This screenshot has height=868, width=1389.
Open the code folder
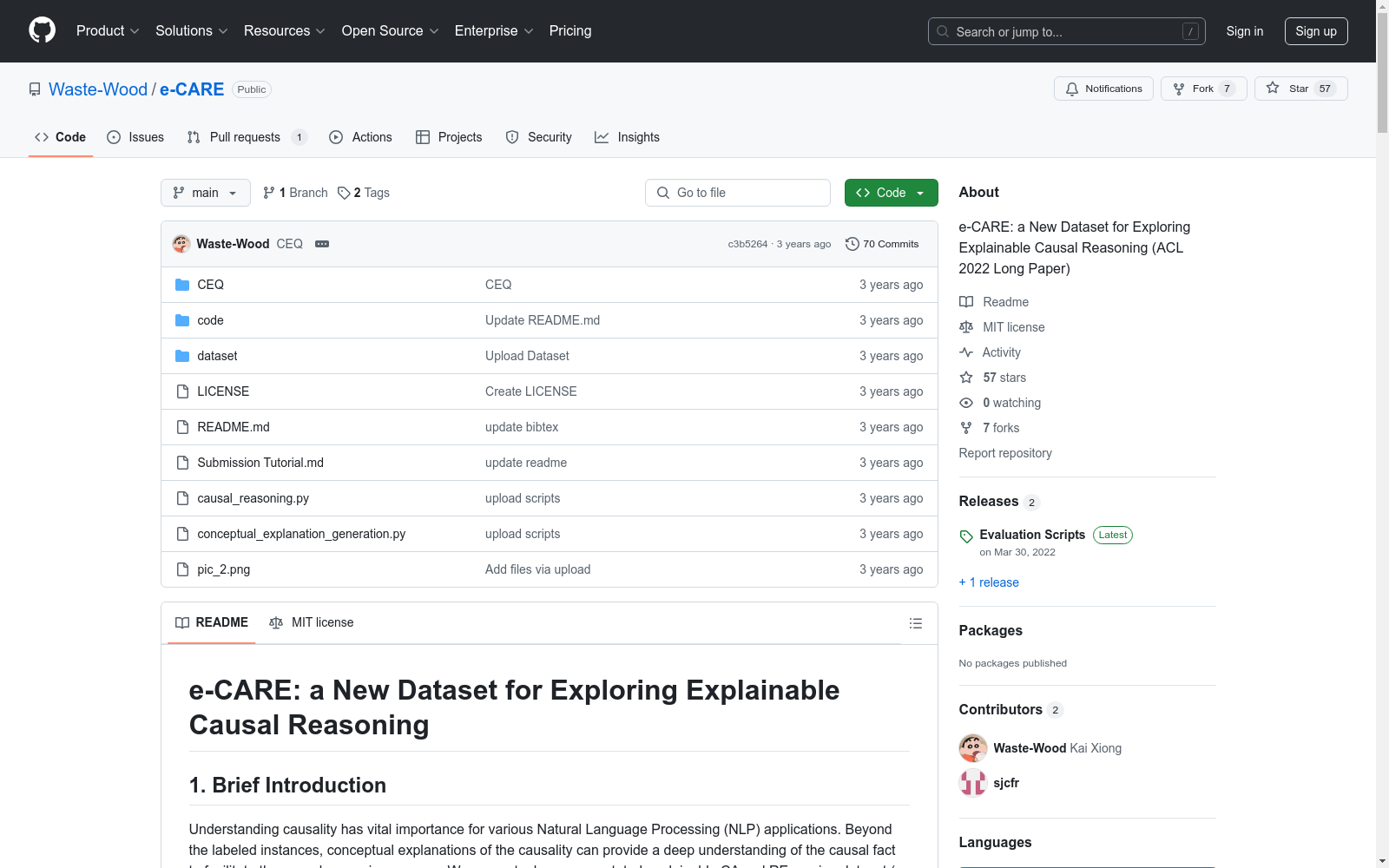211,320
